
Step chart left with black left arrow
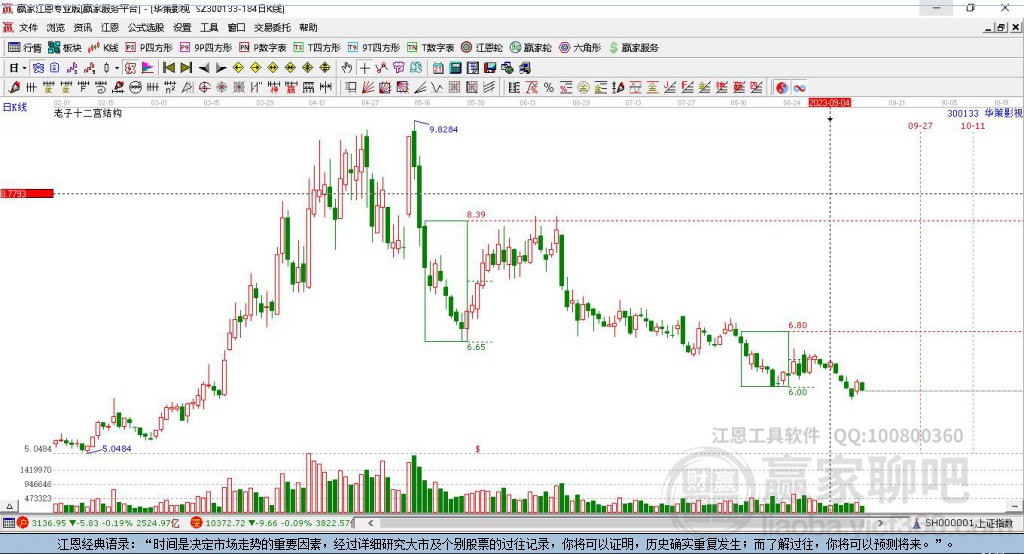point(204,68)
